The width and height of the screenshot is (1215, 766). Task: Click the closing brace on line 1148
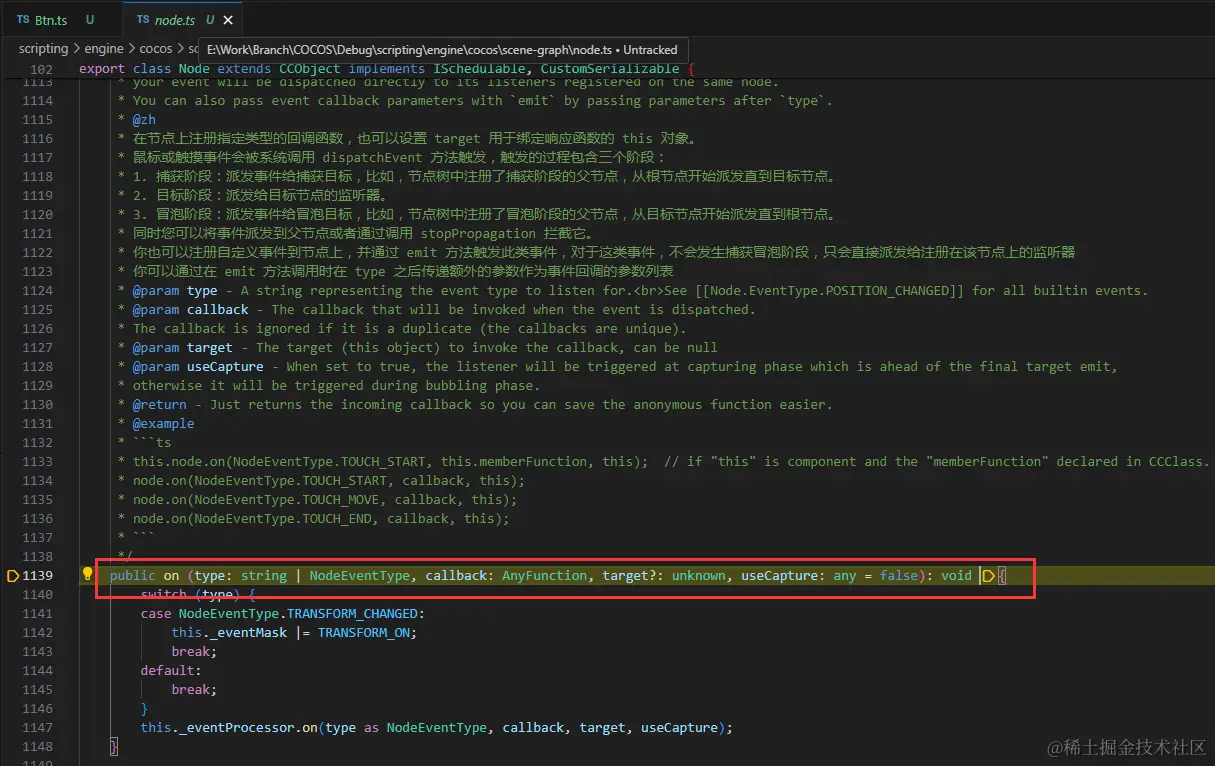tap(114, 747)
